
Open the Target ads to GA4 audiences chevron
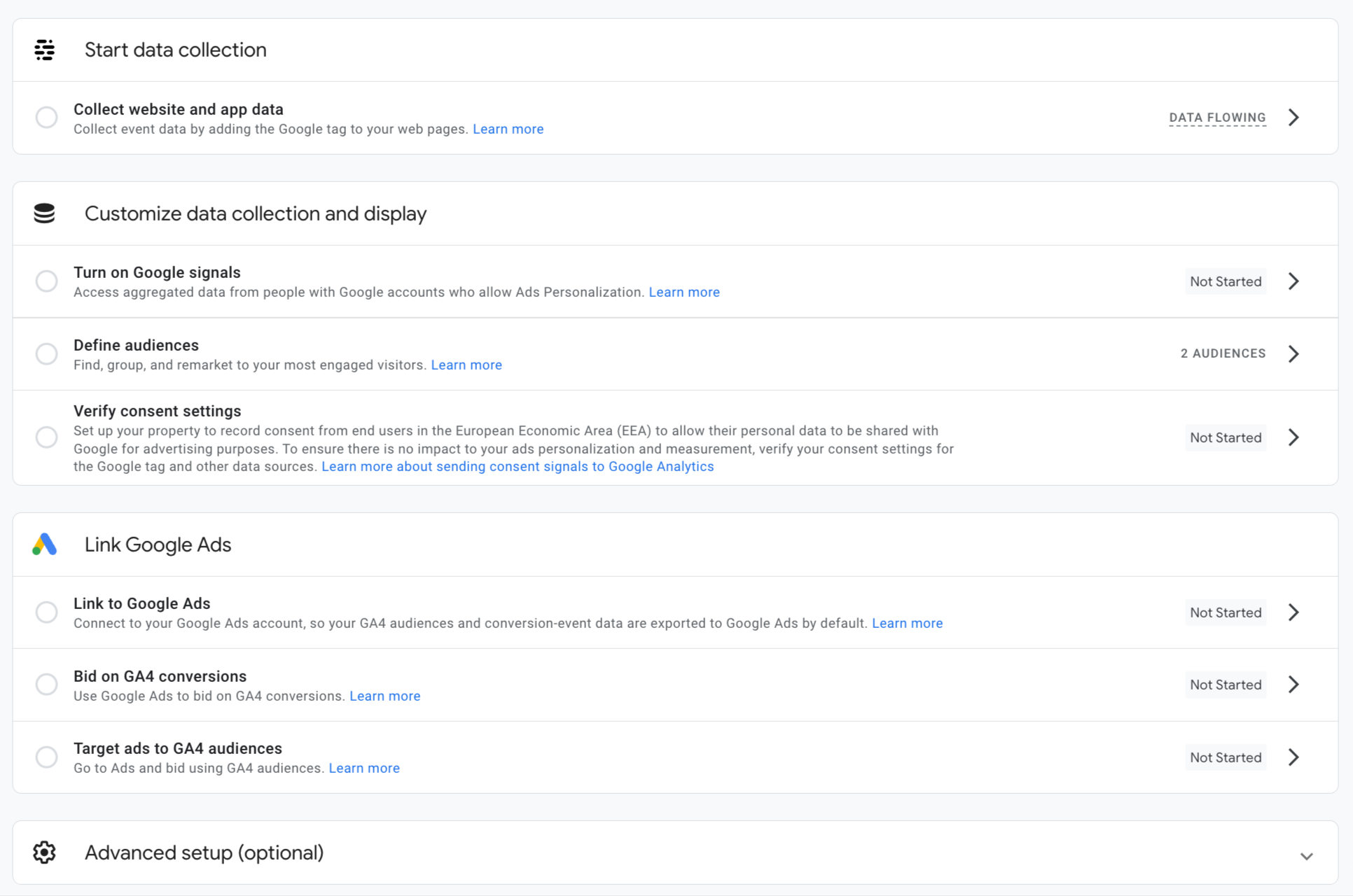1294,757
